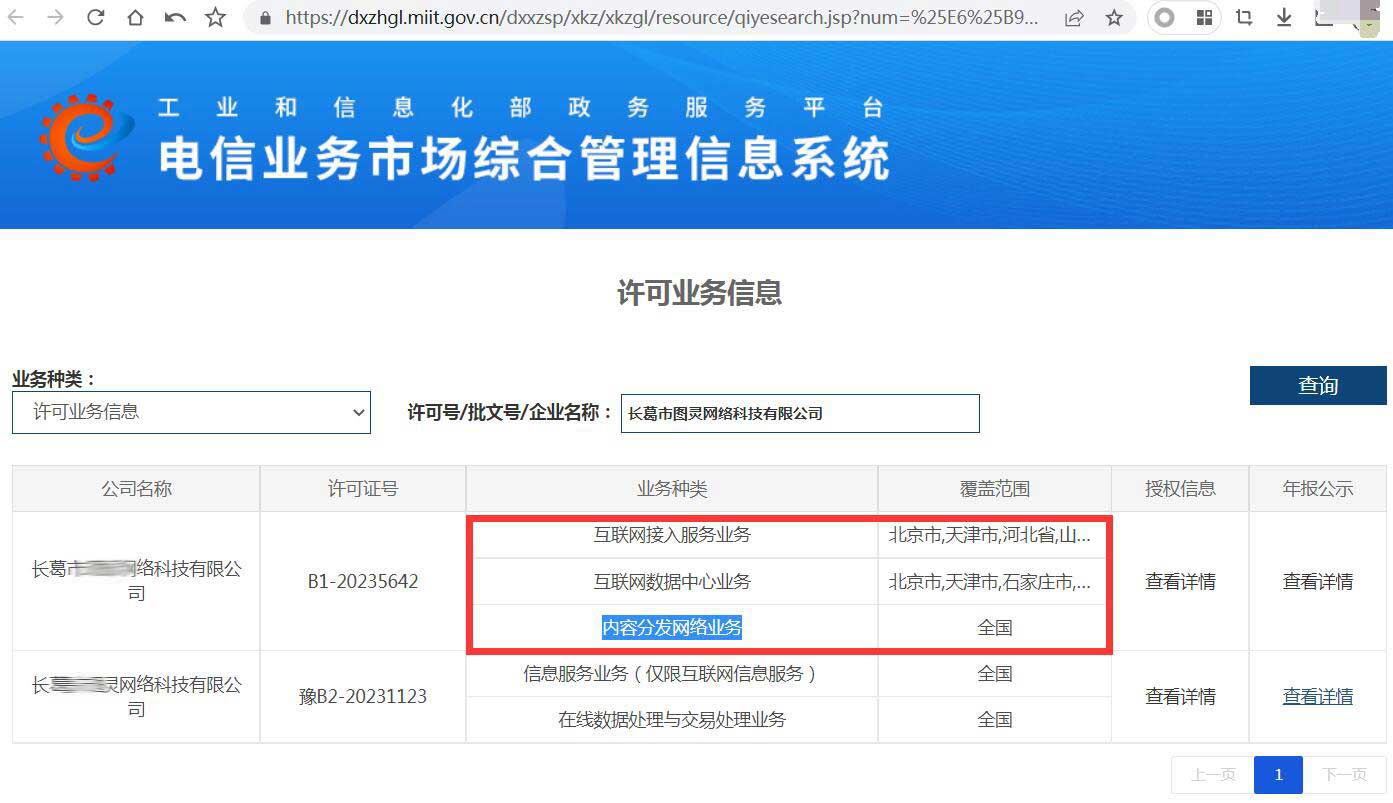Screen dimensions: 1393x803
Task: Click the 下一页 pagination button
Action: click(x=1344, y=775)
